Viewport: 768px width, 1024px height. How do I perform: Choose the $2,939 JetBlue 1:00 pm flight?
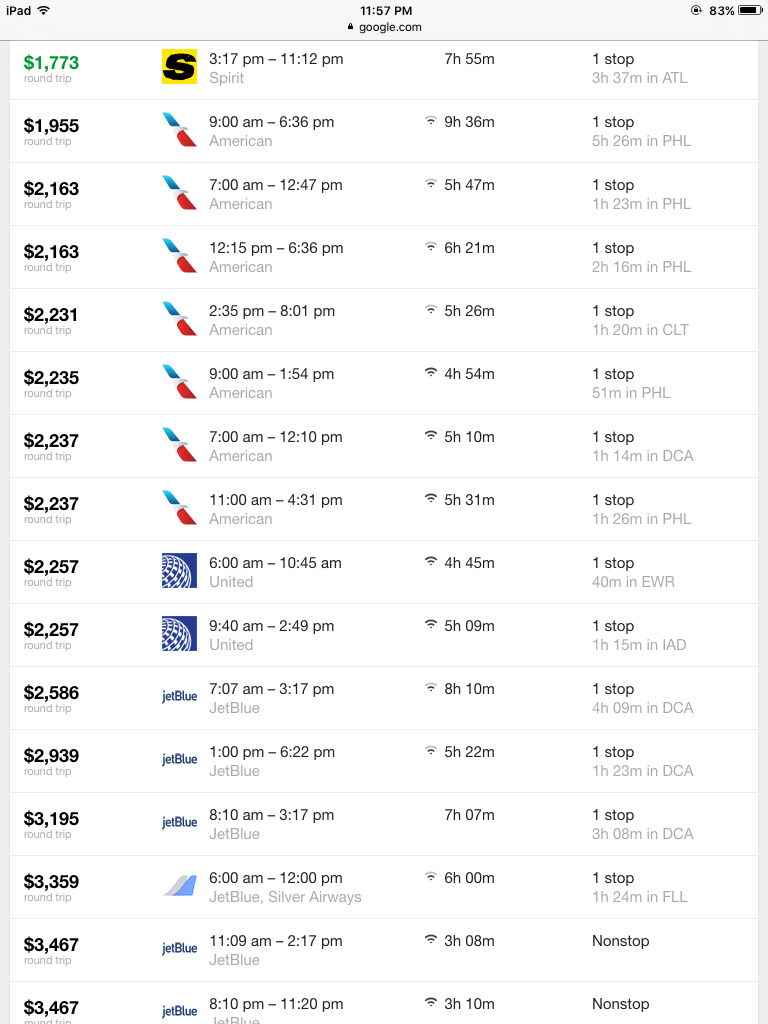tap(384, 761)
